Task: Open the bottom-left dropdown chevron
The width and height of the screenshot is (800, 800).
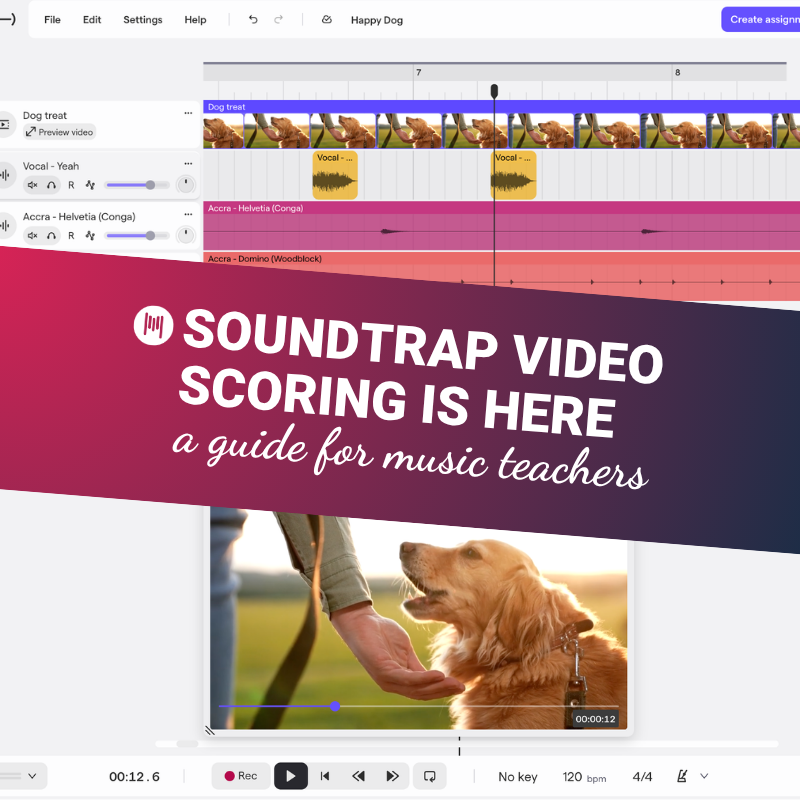Action: pos(32,776)
